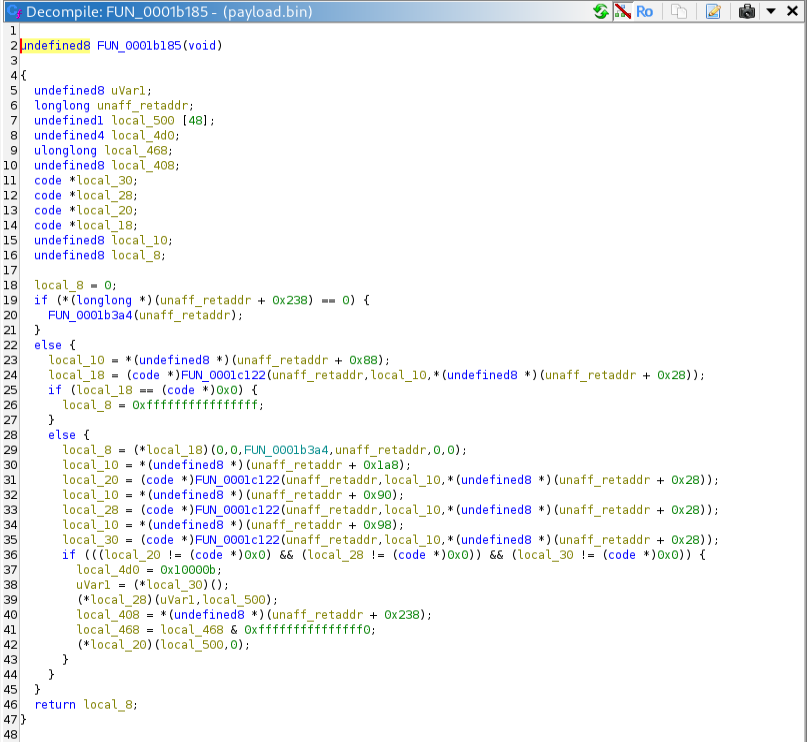Close the Decompile panel

[793, 11]
